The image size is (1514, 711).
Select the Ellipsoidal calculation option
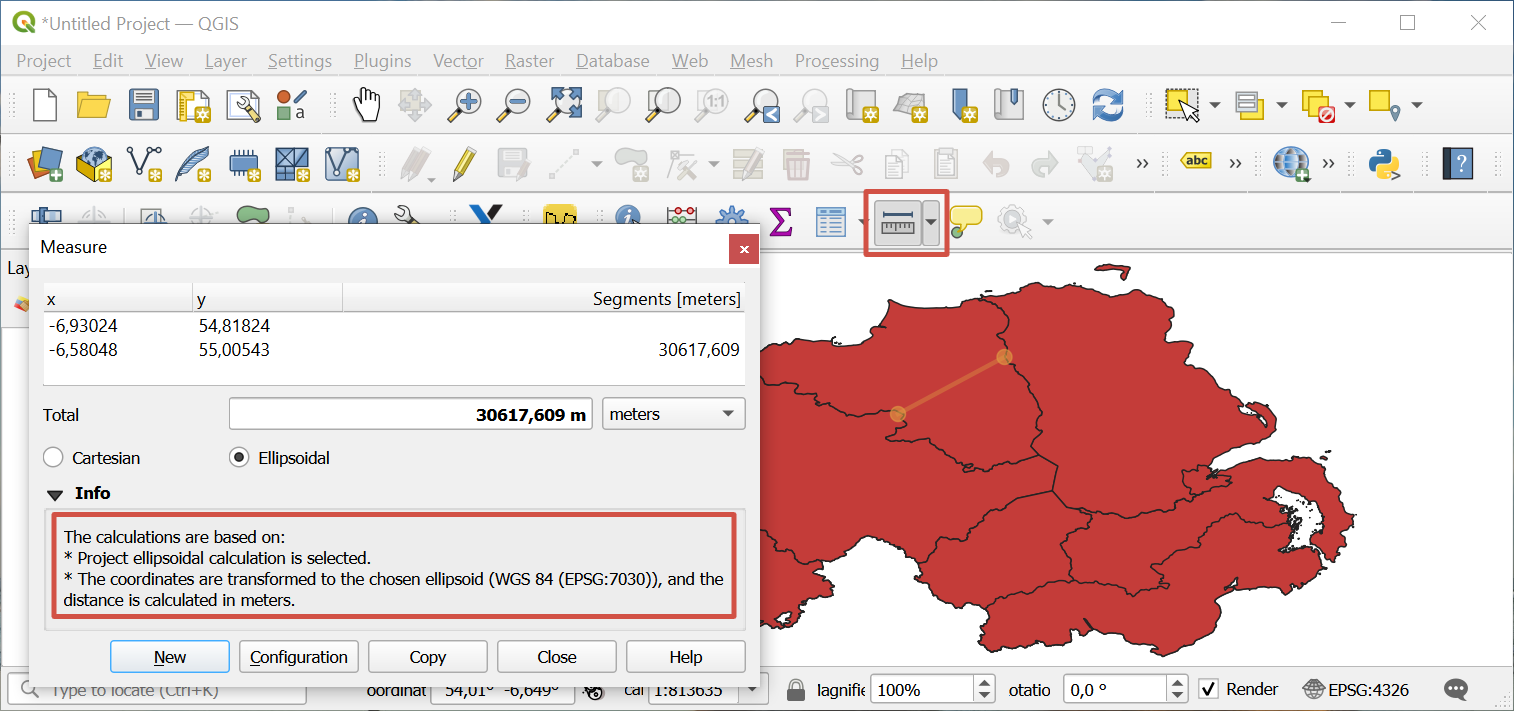[x=238, y=457]
